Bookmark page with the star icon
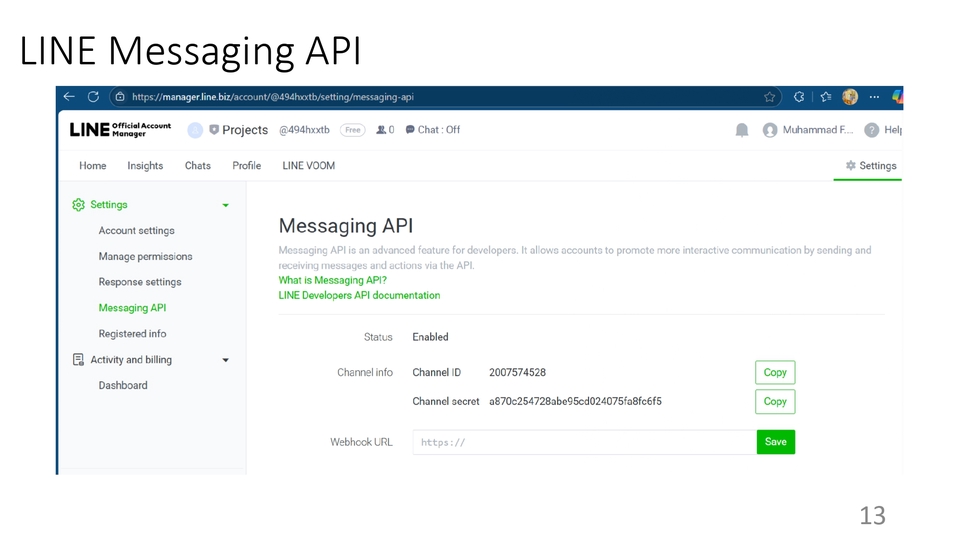 pyautogui.click(x=769, y=97)
